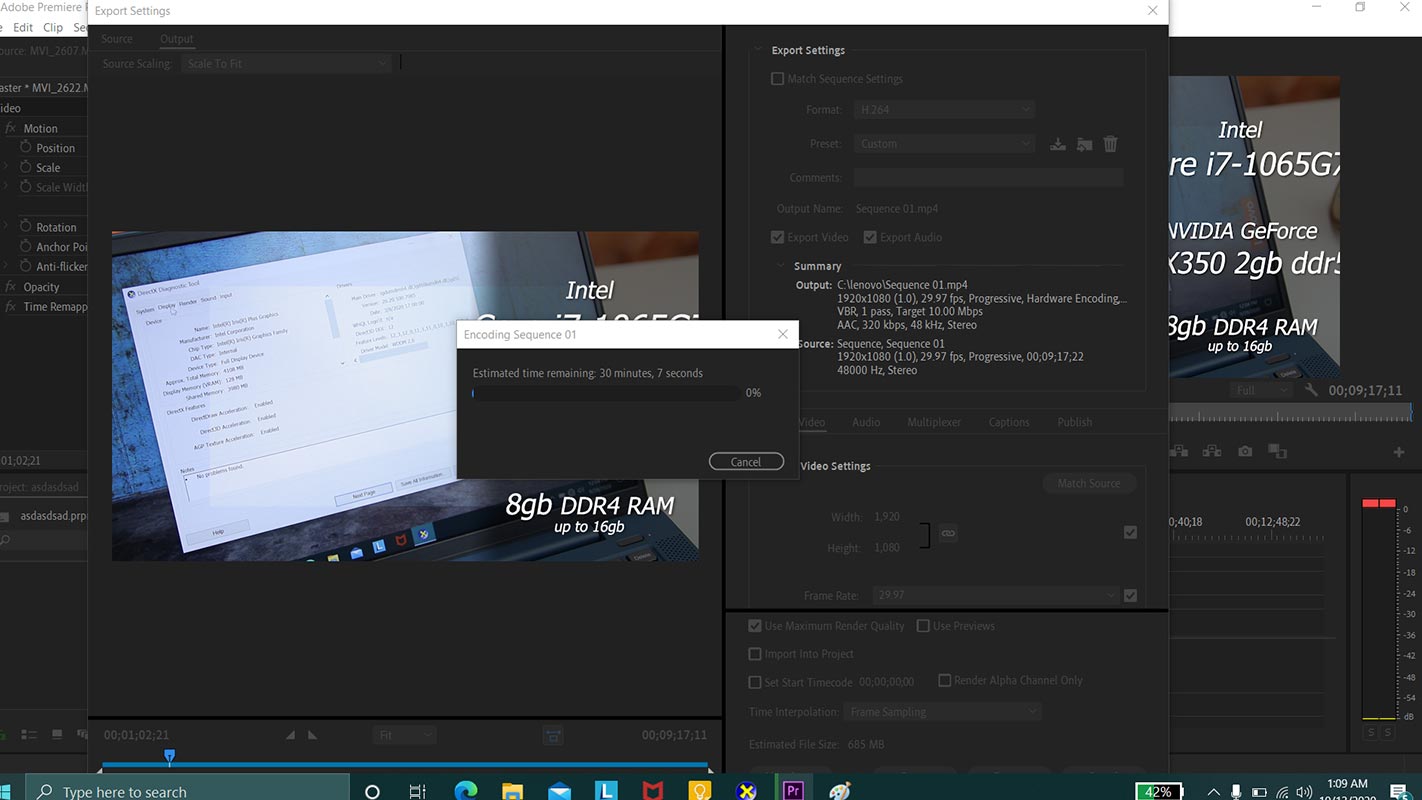Open the Frame Rate 29.97 dropdown
The height and width of the screenshot is (800, 1422).
tap(996, 595)
